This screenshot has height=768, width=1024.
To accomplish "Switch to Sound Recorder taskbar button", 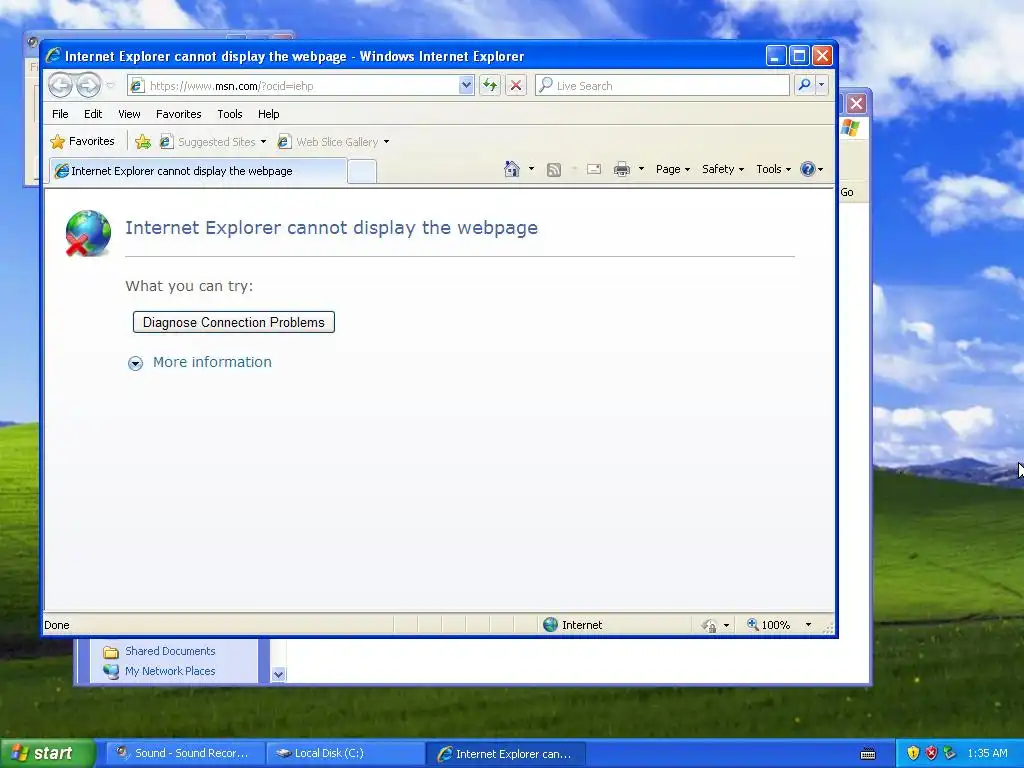I will [185, 753].
